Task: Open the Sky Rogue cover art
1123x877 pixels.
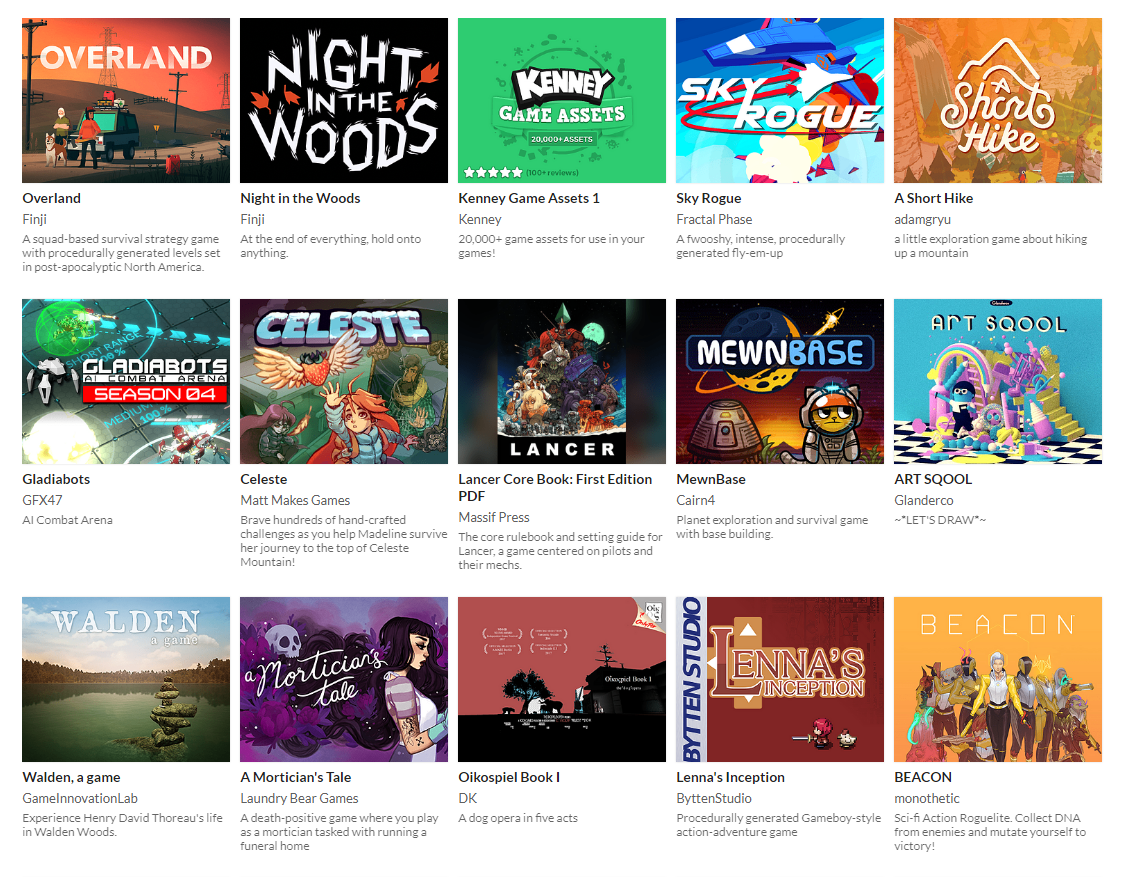Action: click(780, 100)
